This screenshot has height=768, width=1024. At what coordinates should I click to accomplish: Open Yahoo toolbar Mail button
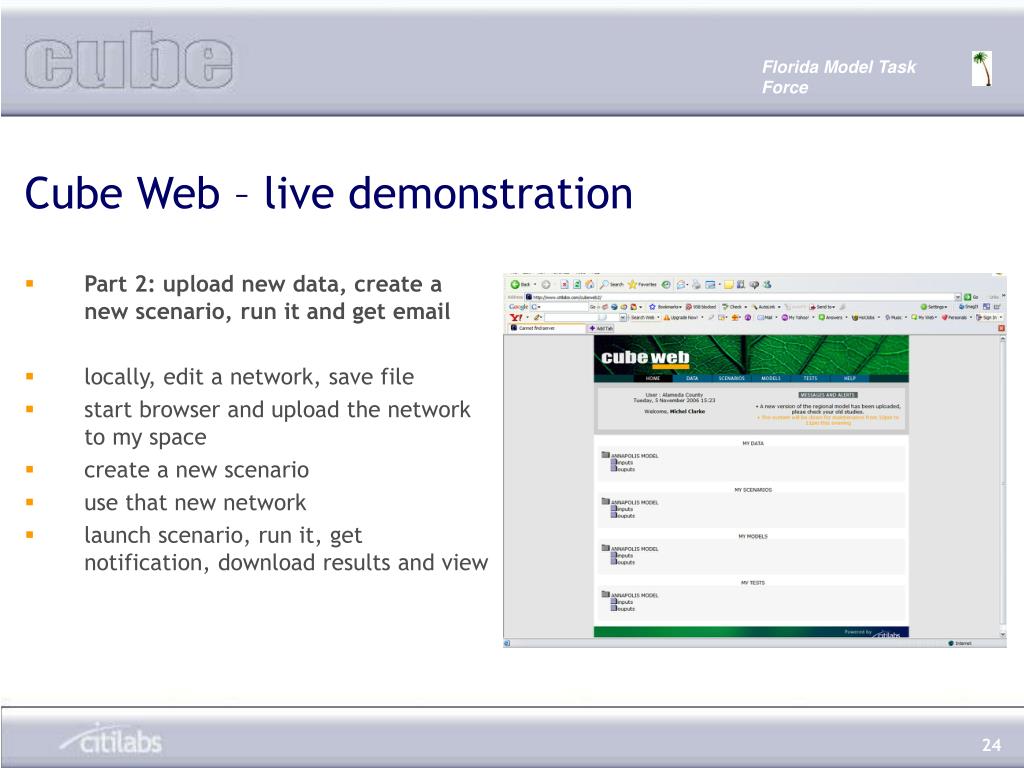[x=764, y=317]
